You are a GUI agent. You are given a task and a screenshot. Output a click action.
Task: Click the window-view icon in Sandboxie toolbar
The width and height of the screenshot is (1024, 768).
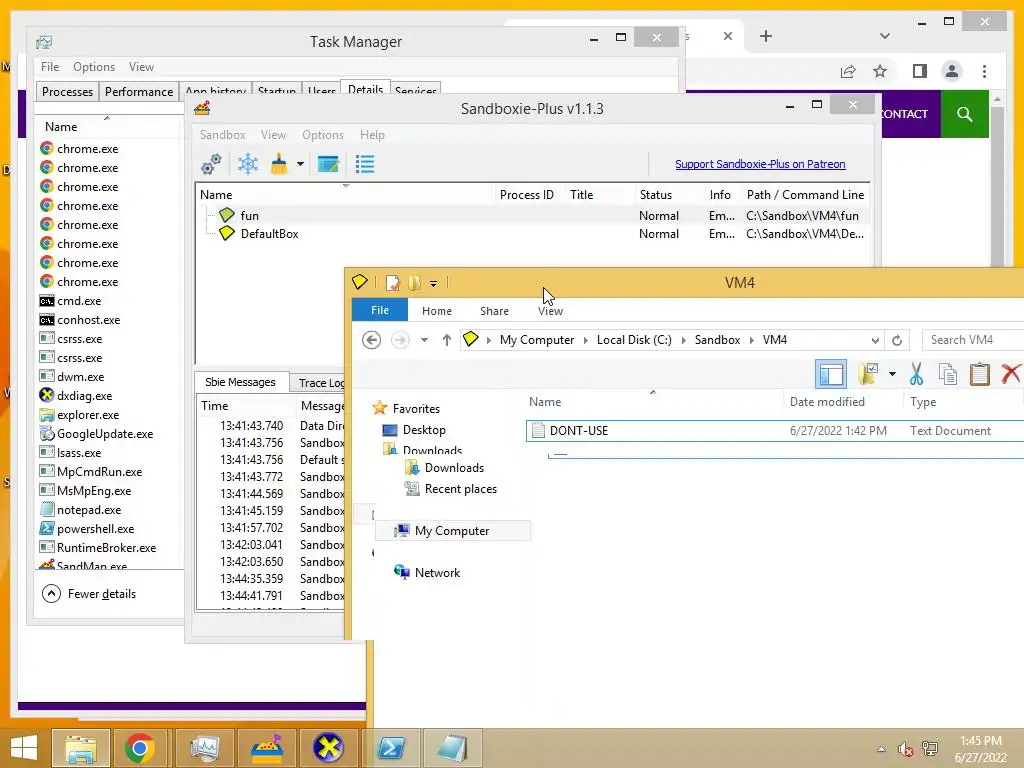(328, 164)
